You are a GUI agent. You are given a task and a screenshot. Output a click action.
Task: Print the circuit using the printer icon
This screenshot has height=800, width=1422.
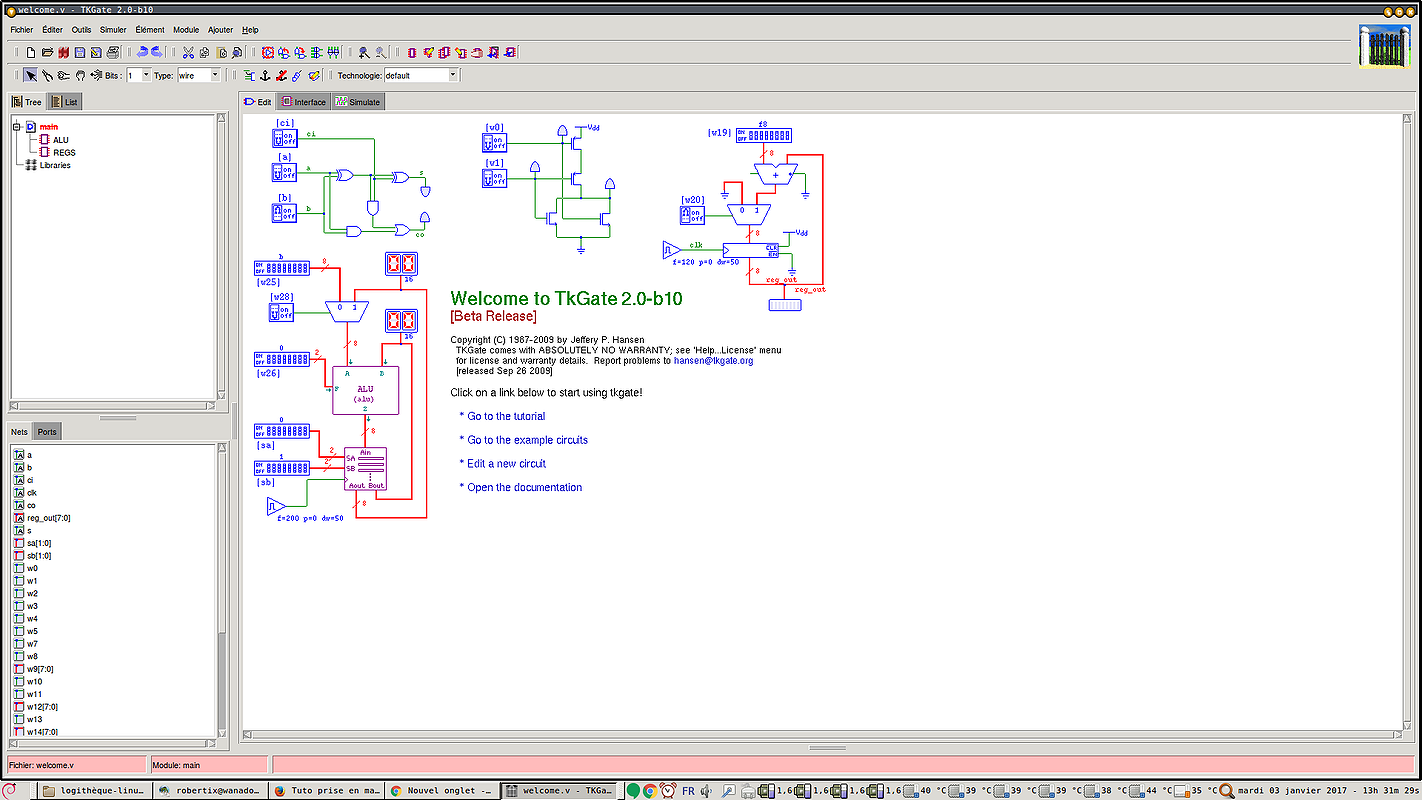coord(112,52)
